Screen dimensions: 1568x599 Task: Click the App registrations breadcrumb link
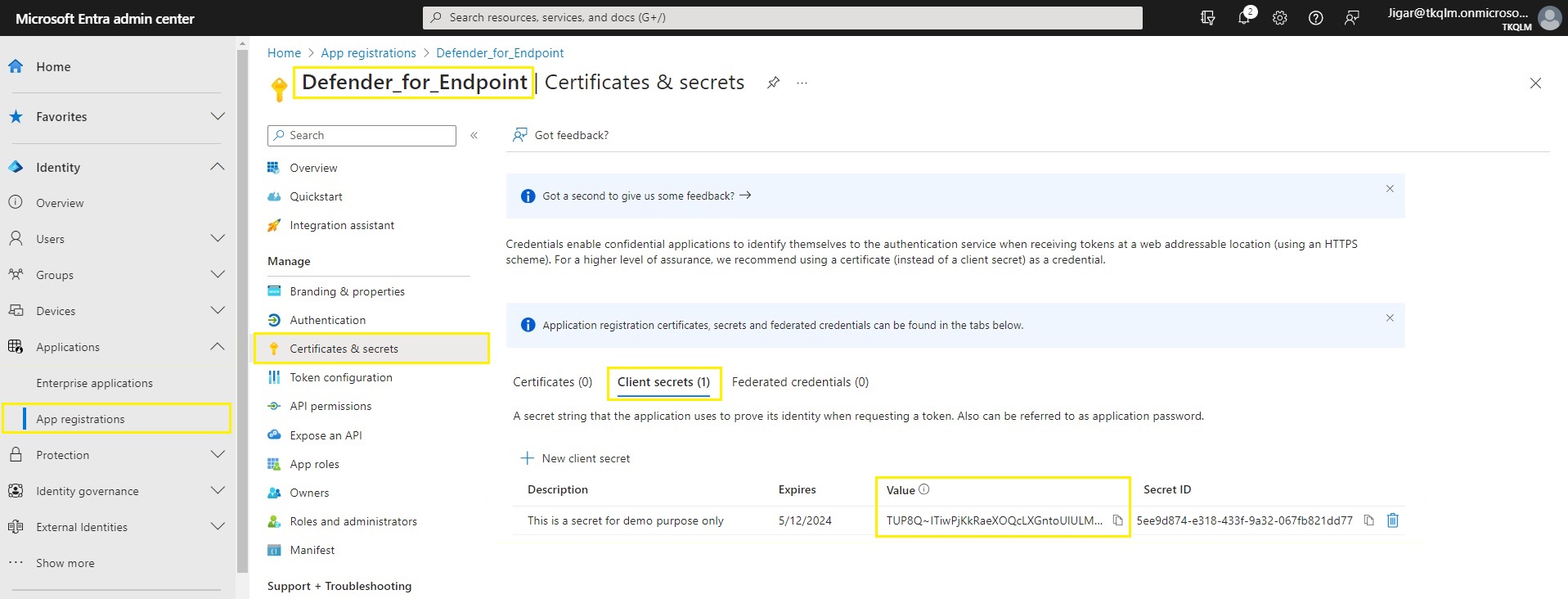coord(368,53)
